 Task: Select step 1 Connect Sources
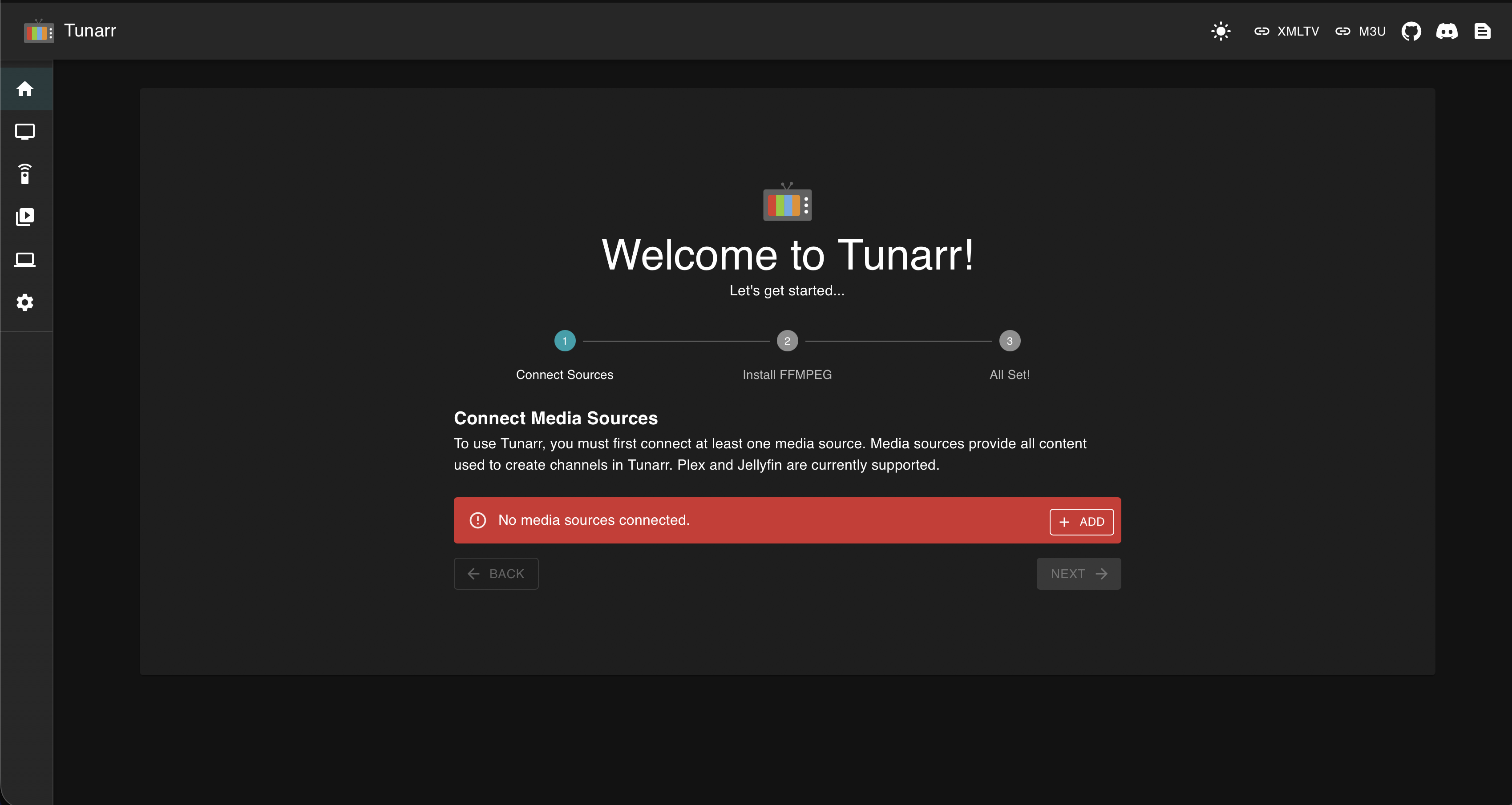click(565, 355)
